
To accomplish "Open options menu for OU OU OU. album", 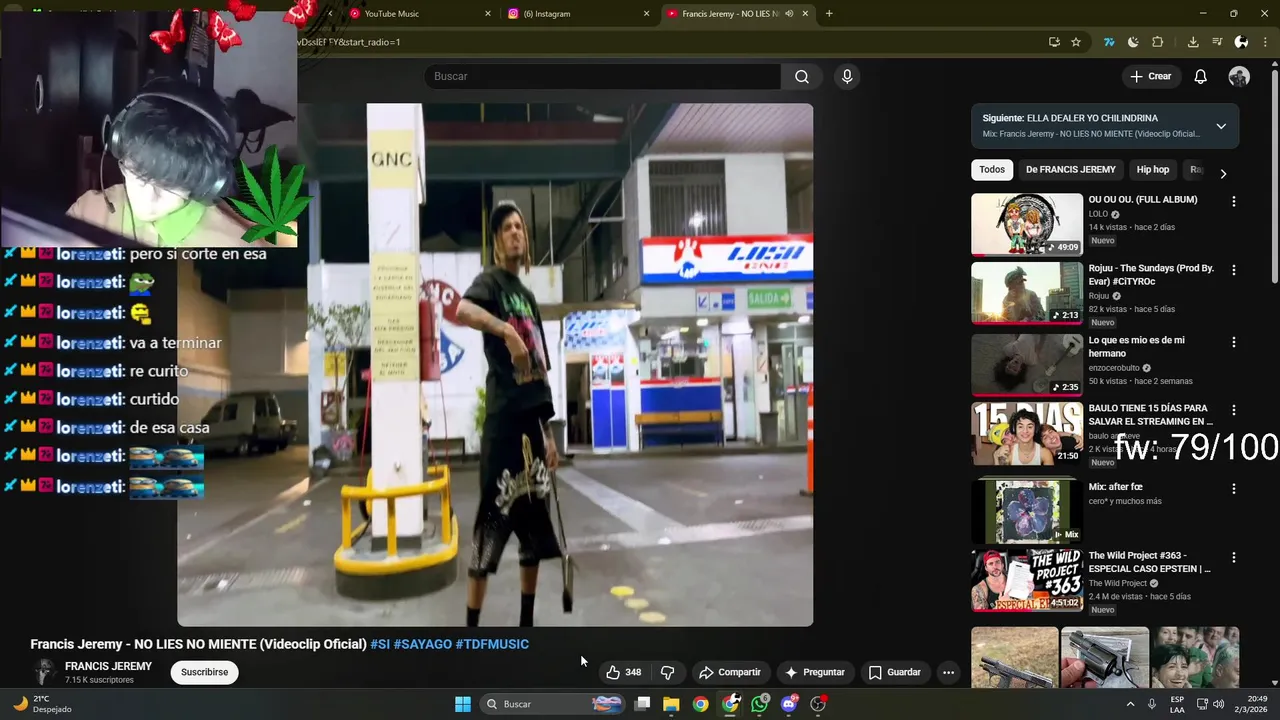I will (1233, 201).
